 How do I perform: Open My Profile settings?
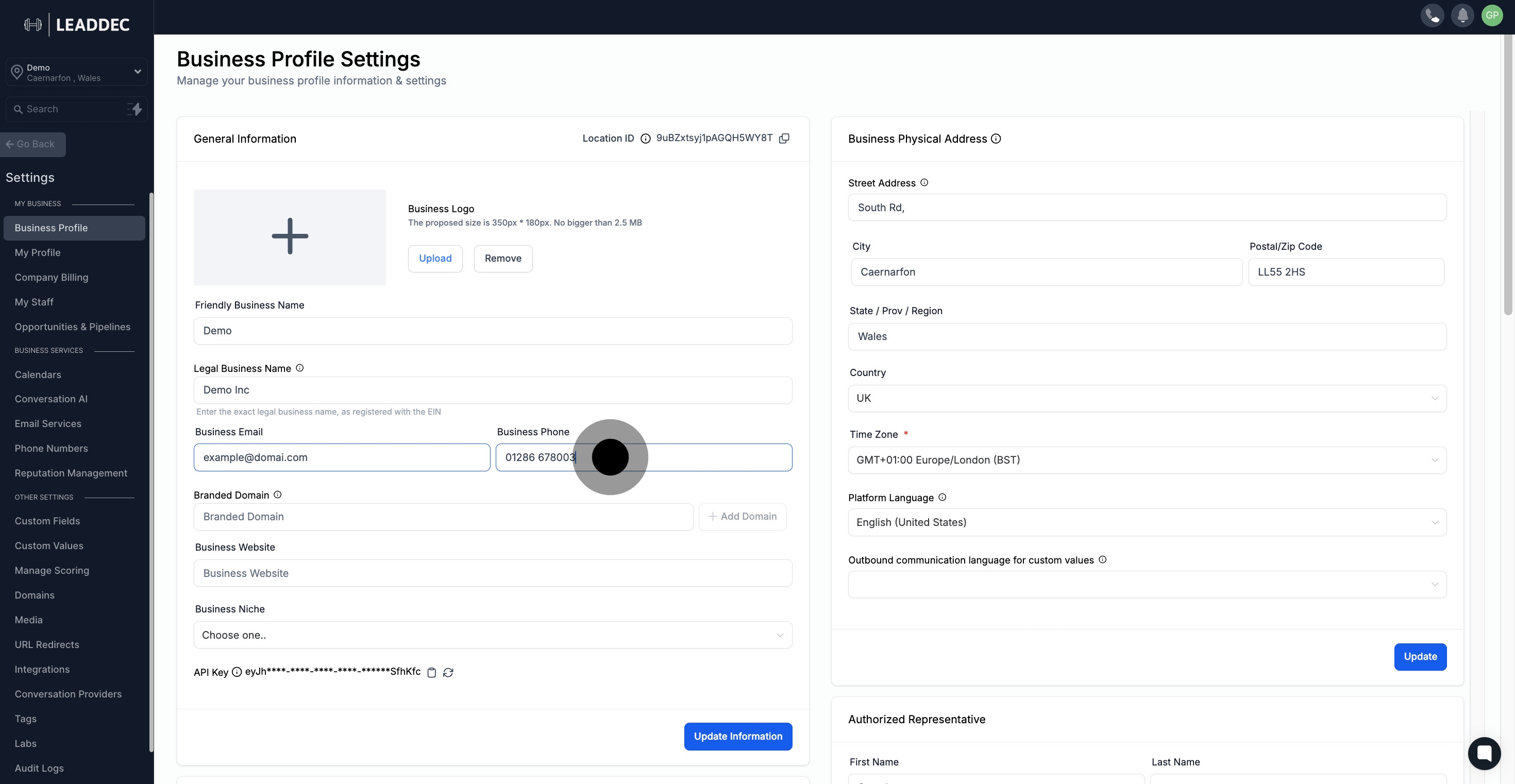click(x=38, y=253)
